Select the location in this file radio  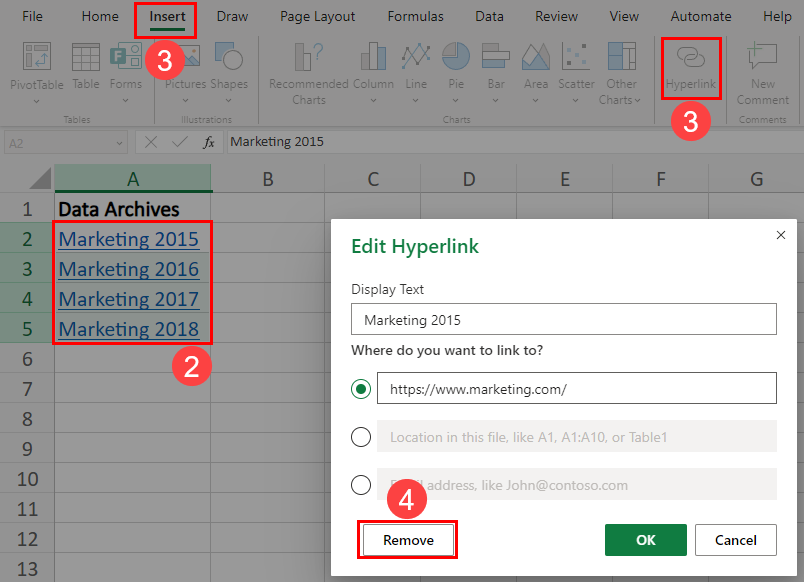(361, 437)
